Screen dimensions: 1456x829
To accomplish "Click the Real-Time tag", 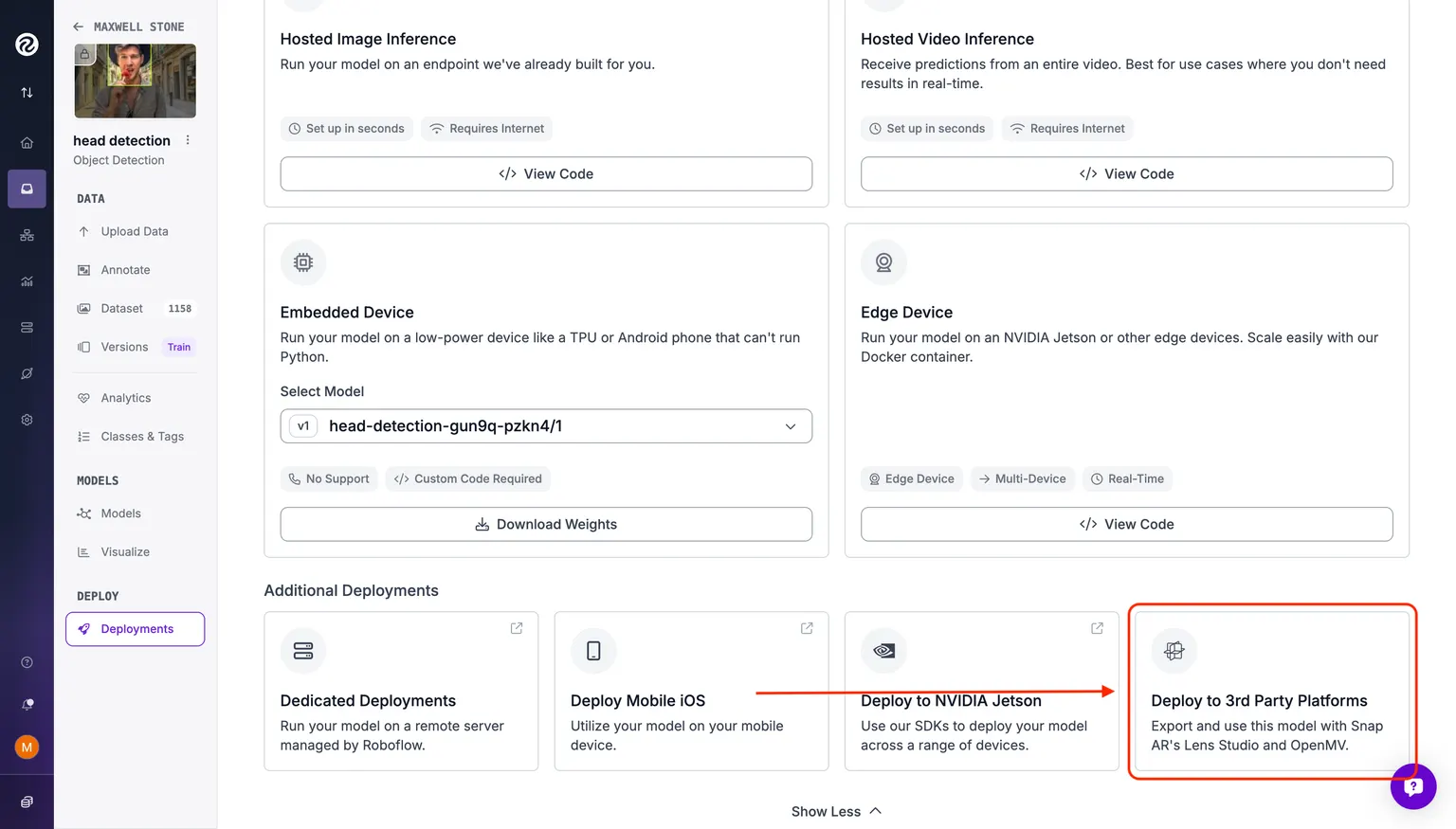I will click(1127, 479).
